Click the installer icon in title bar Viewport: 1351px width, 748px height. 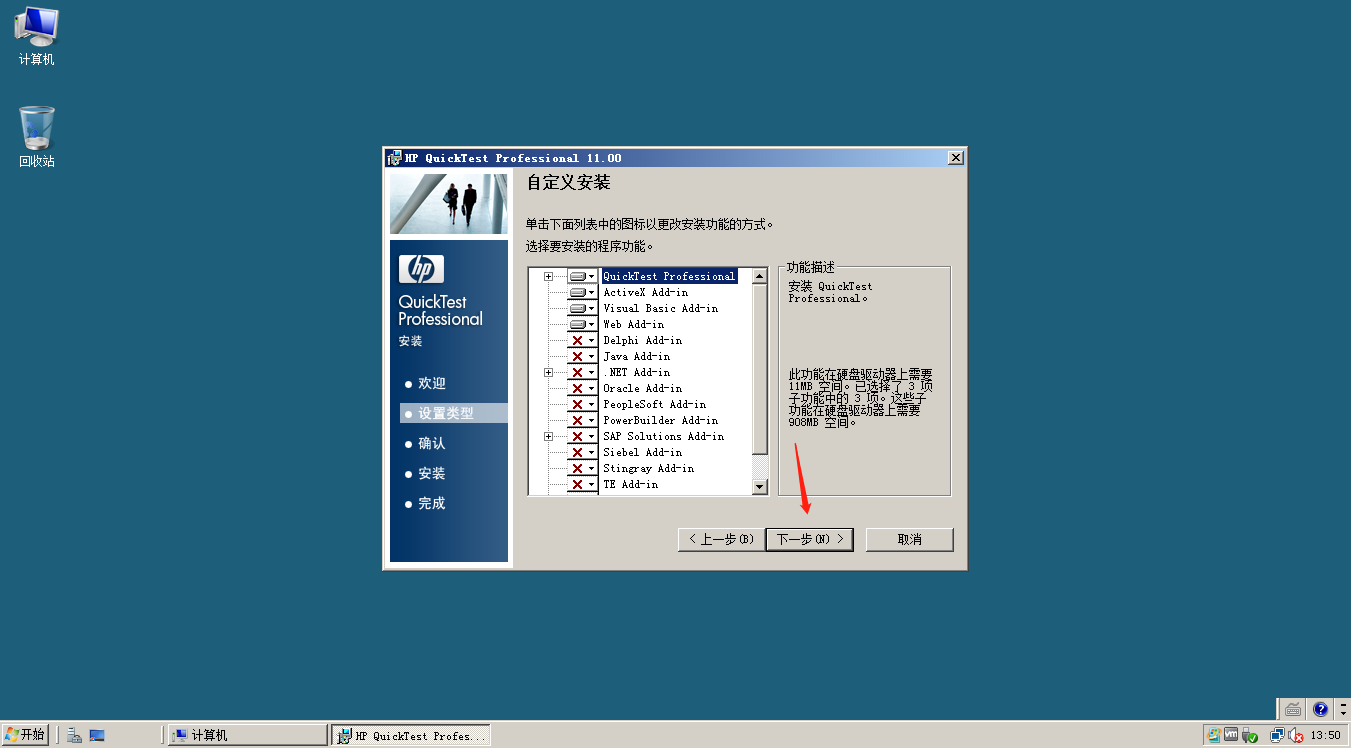pos(394,158)
